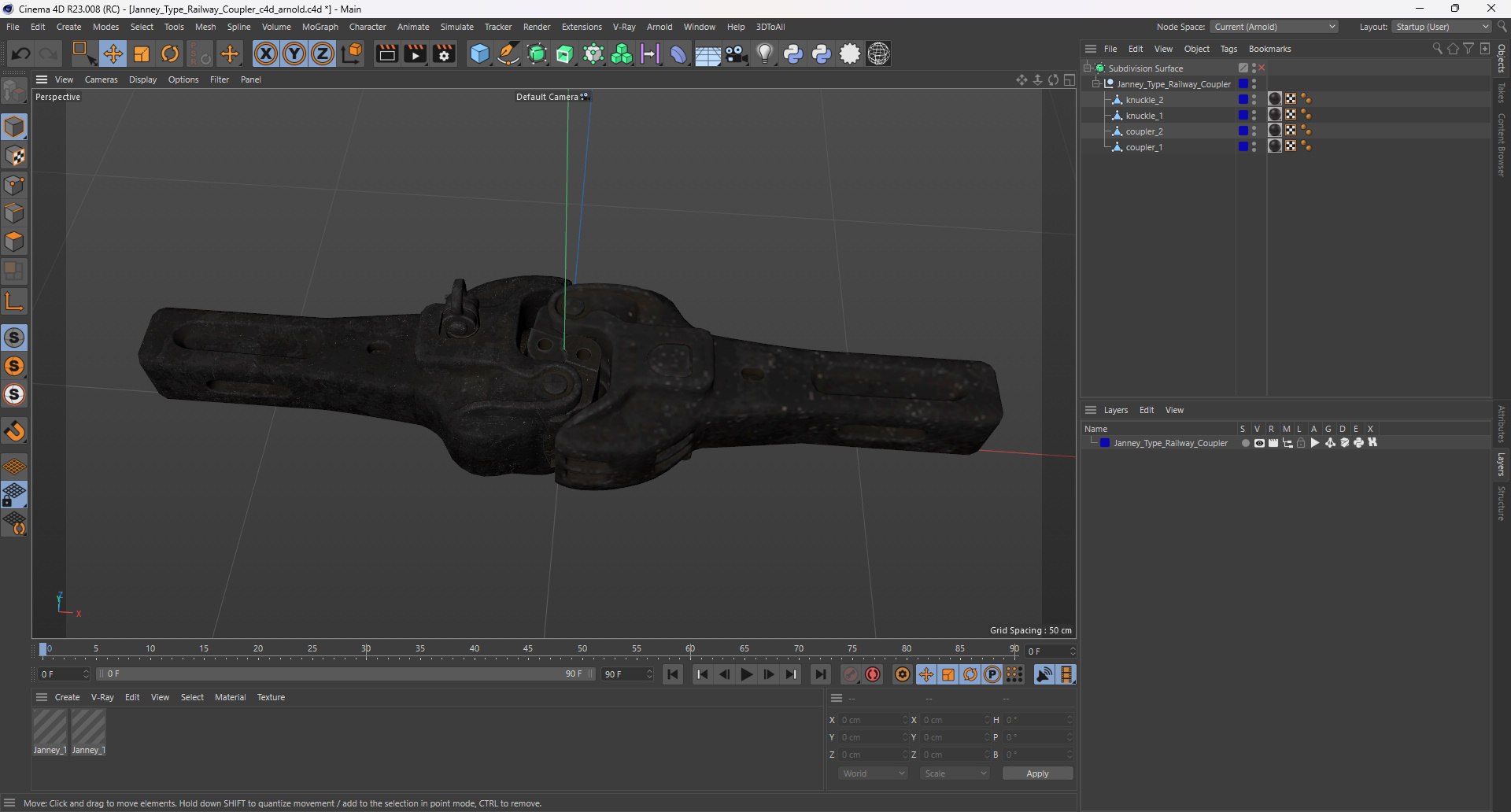Toggle X-axis lock
The width and height of the screenshot is (1511, 812).
pos(266,54)
